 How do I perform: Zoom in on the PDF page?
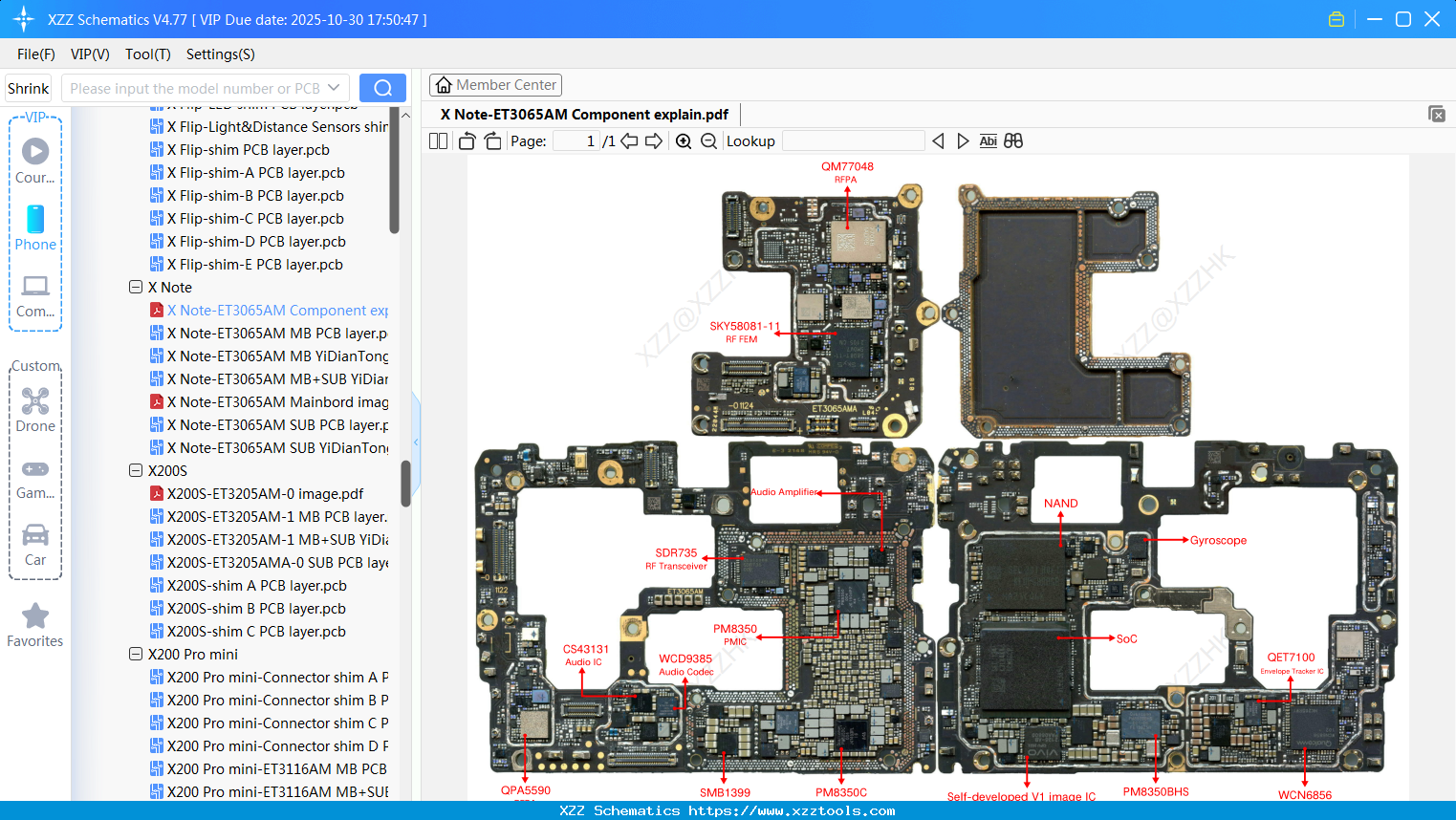(684, 140)
